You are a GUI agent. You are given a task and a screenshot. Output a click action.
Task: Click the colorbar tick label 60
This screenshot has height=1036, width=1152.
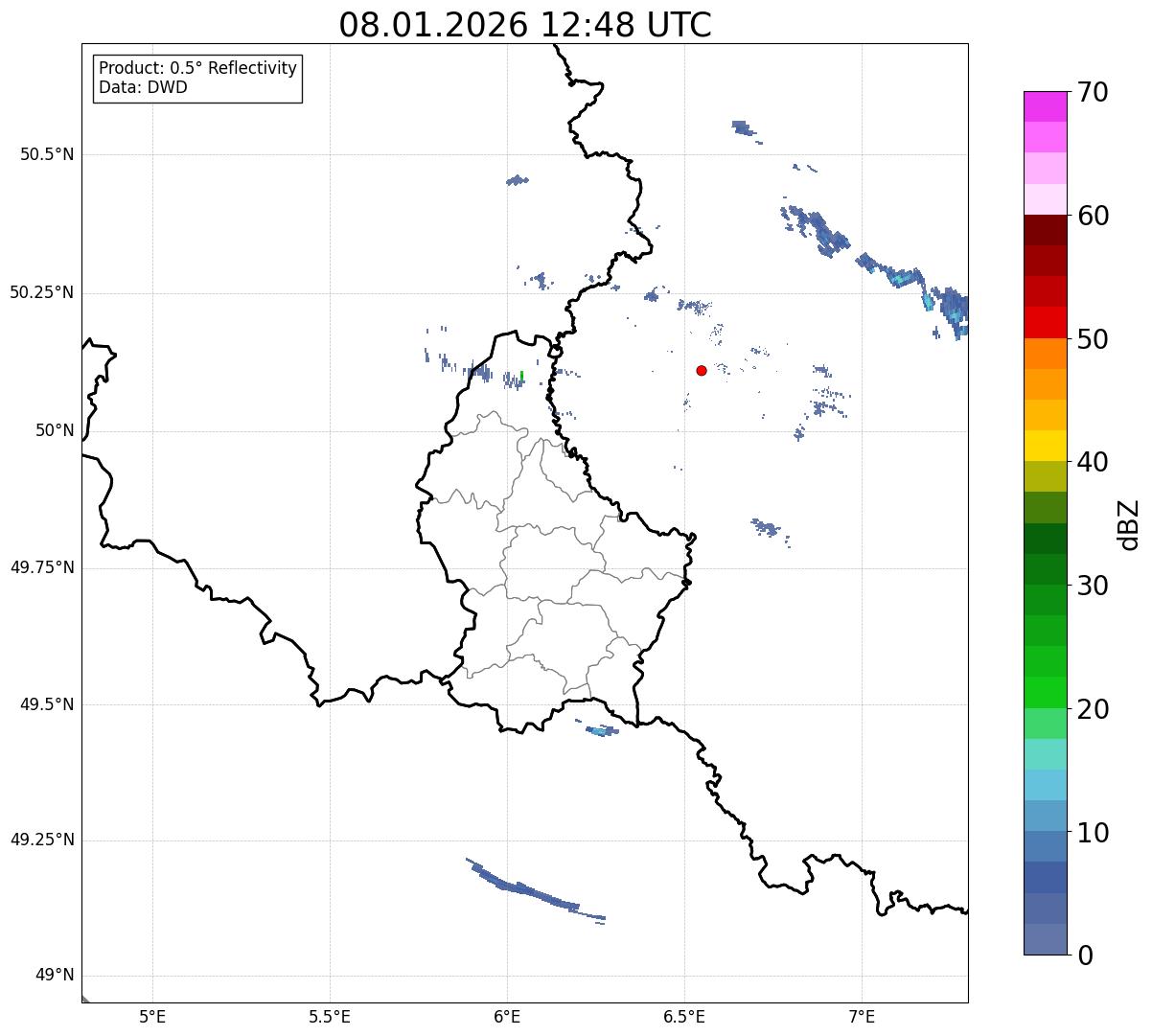(x=1093, y=216)
